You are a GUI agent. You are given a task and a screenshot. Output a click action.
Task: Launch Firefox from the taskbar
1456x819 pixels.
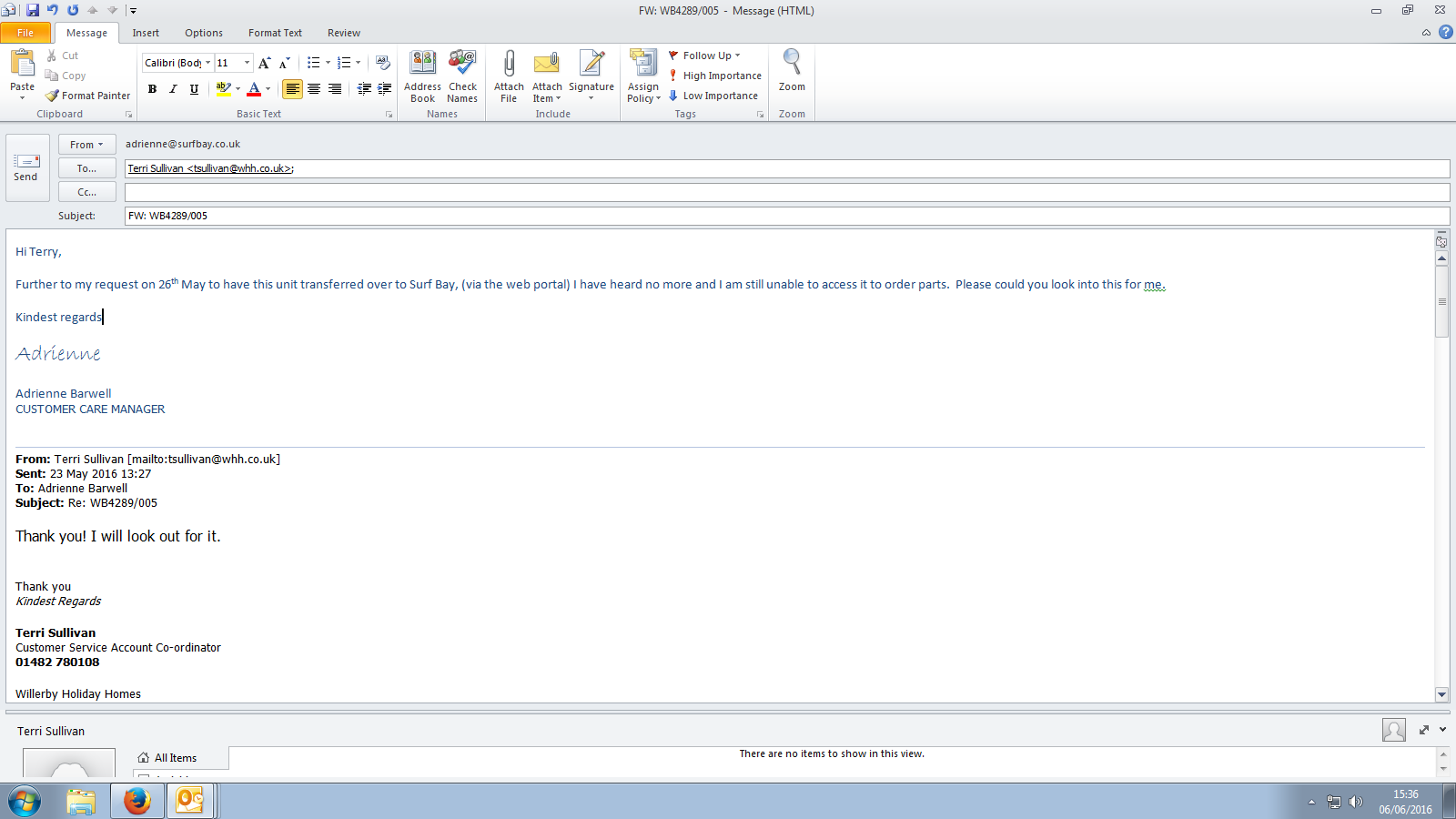pyautogui.click(x=136, y=801)
